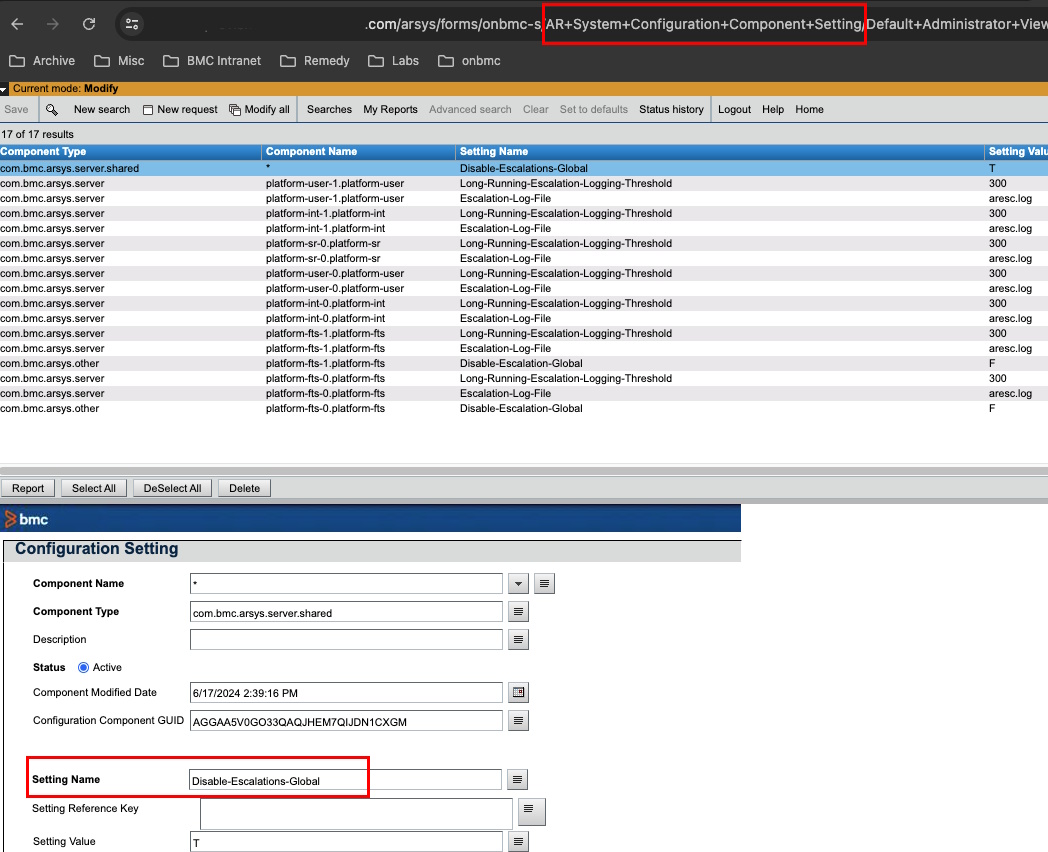1048x852 pixels.
Task: Open the calendar picker for Component Modified Date
Action: click(x=518, y=692)
